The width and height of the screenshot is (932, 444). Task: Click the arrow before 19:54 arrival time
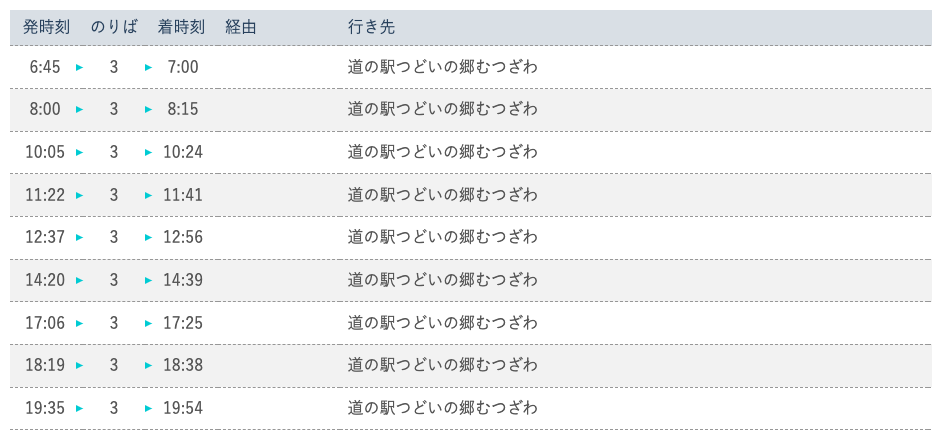tap(149, 408)
